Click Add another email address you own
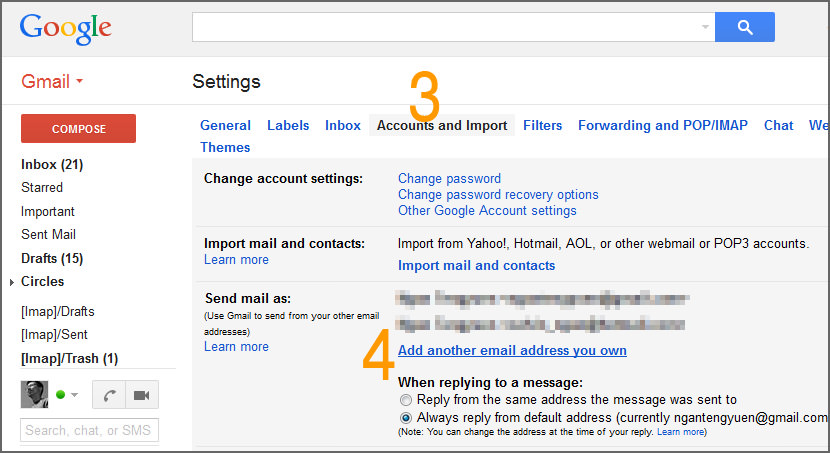This screenshot has width=830, height=453. [x=512, y=350]
